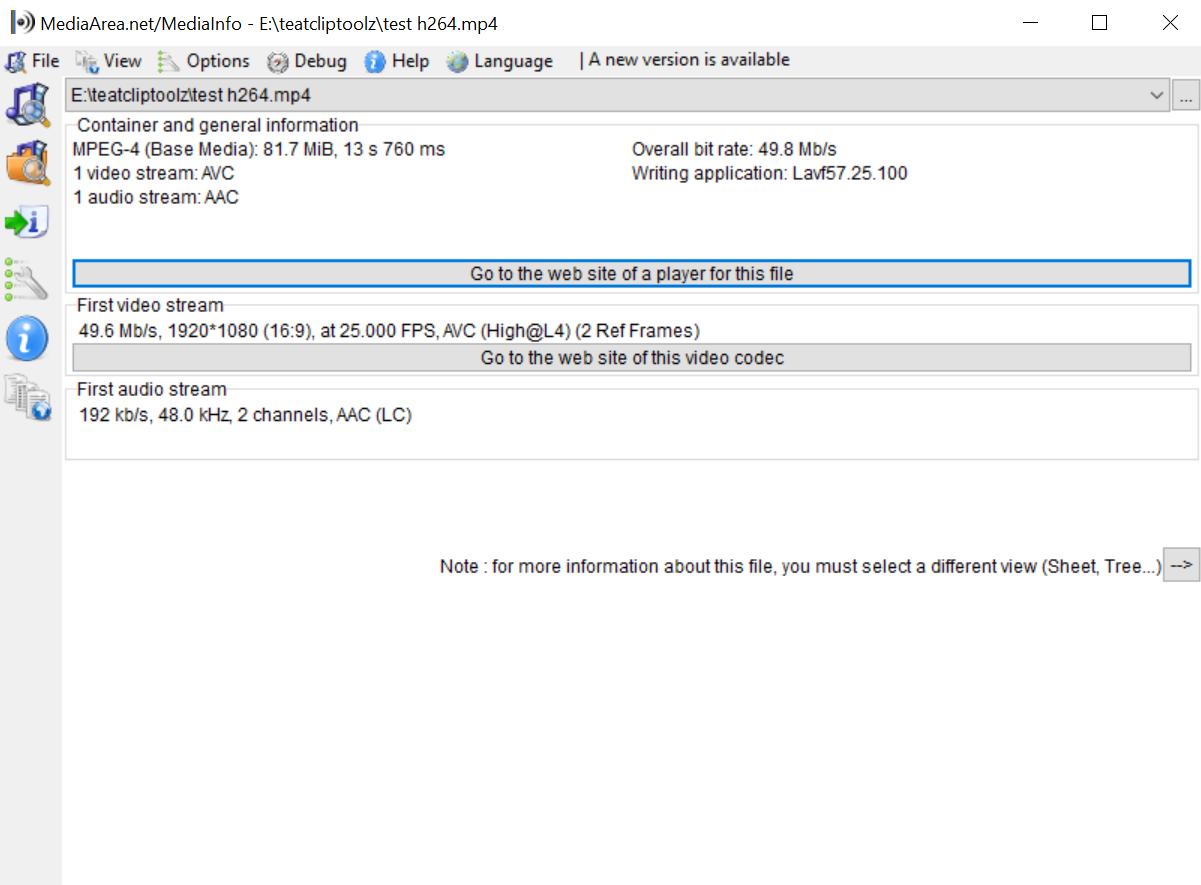Image resolution: width=1201 pixels, height=885 pixels.
Task: Click '1 audio stream: AAC' text
Action: coord(156,197)
